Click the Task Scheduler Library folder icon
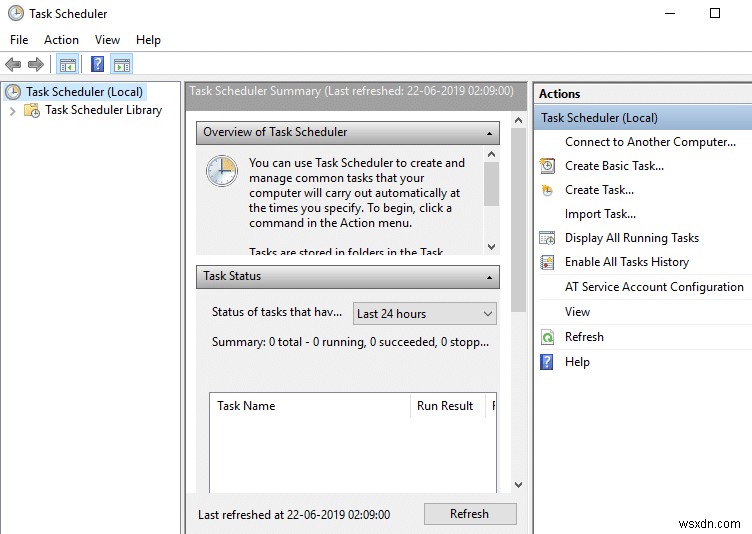The width and height of the screenshot is (752, 534). (x=32, y=110)
